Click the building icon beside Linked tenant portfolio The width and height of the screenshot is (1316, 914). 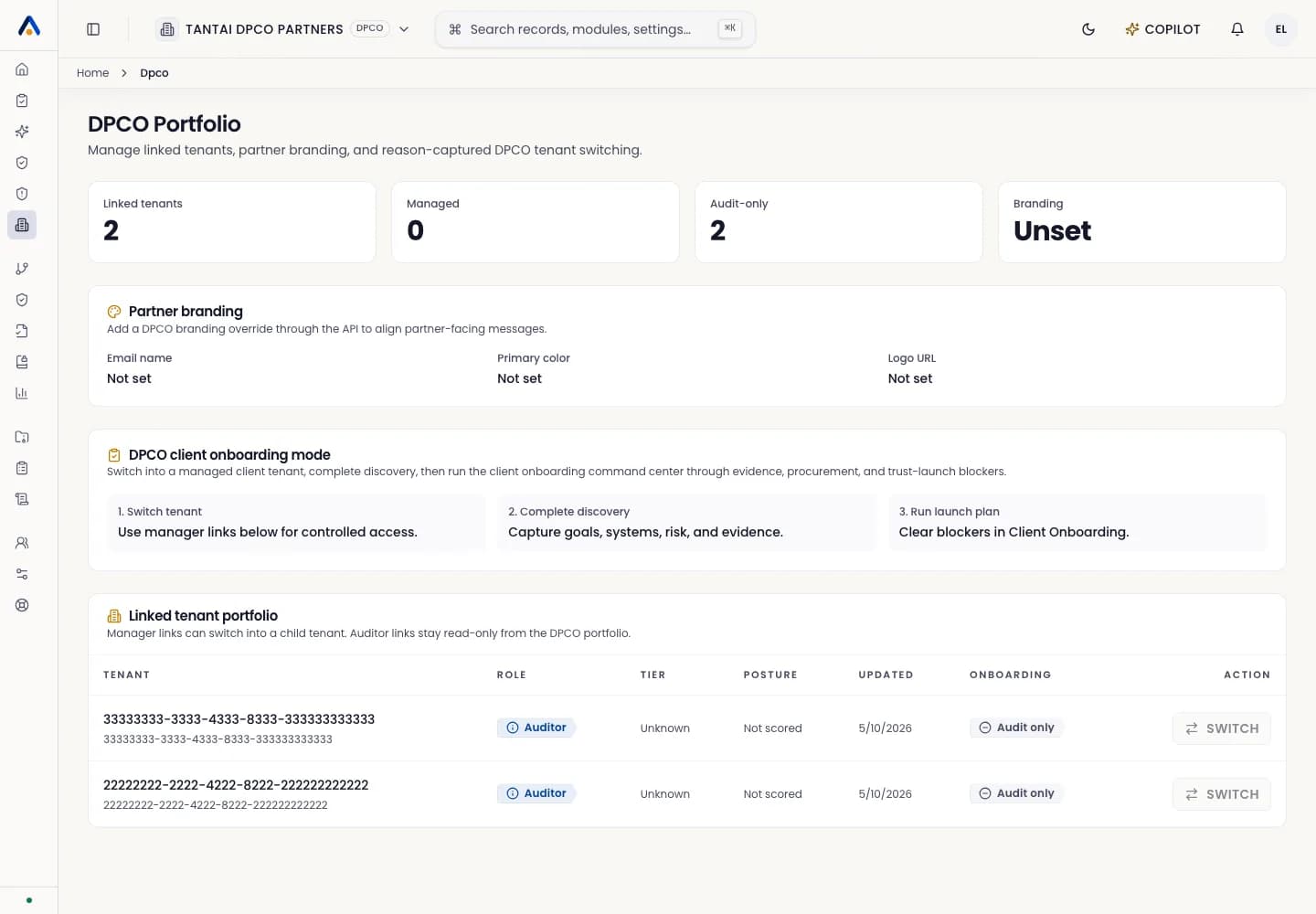pos(114,616)
